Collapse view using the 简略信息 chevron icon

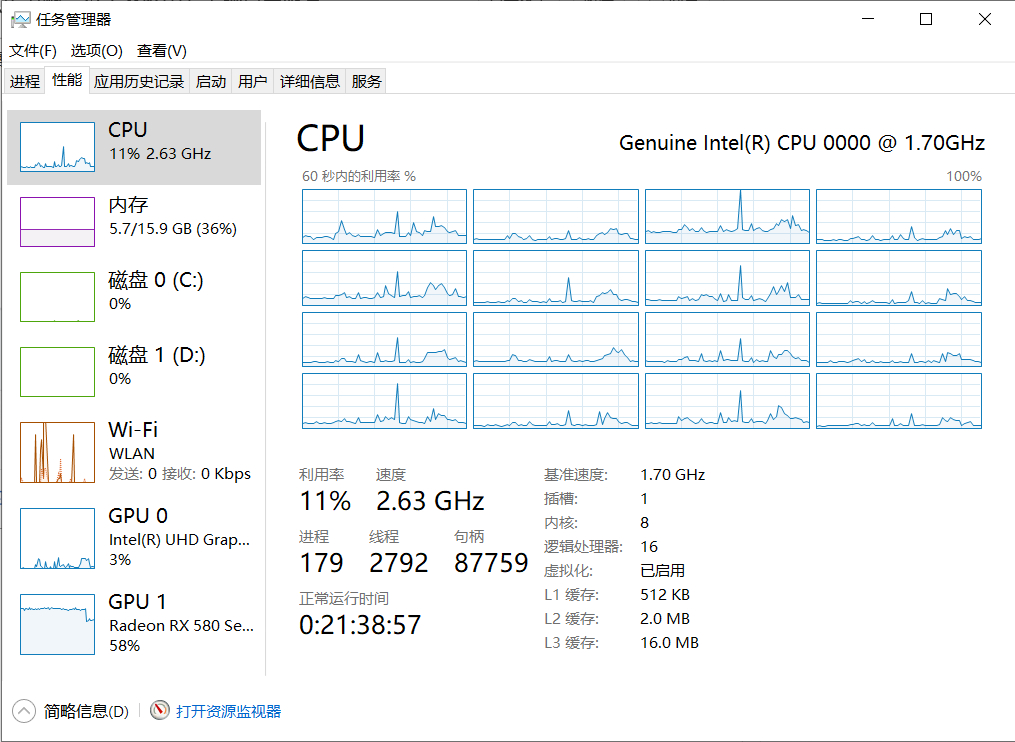pos(24,711)
